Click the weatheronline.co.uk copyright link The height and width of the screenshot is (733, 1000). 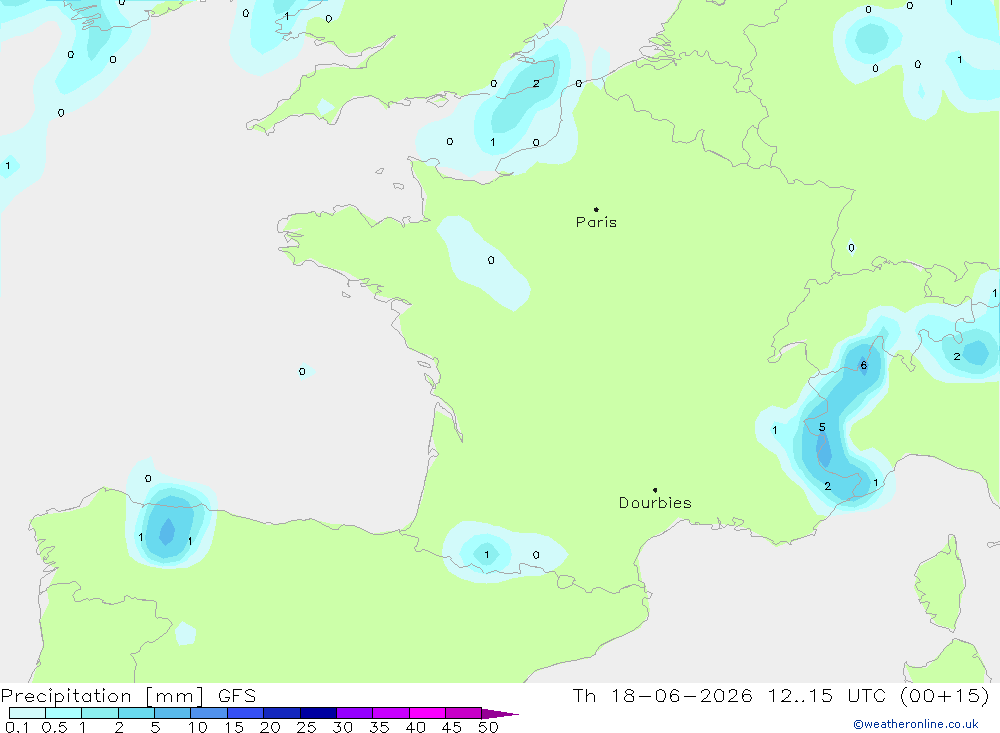coord(916,724)
